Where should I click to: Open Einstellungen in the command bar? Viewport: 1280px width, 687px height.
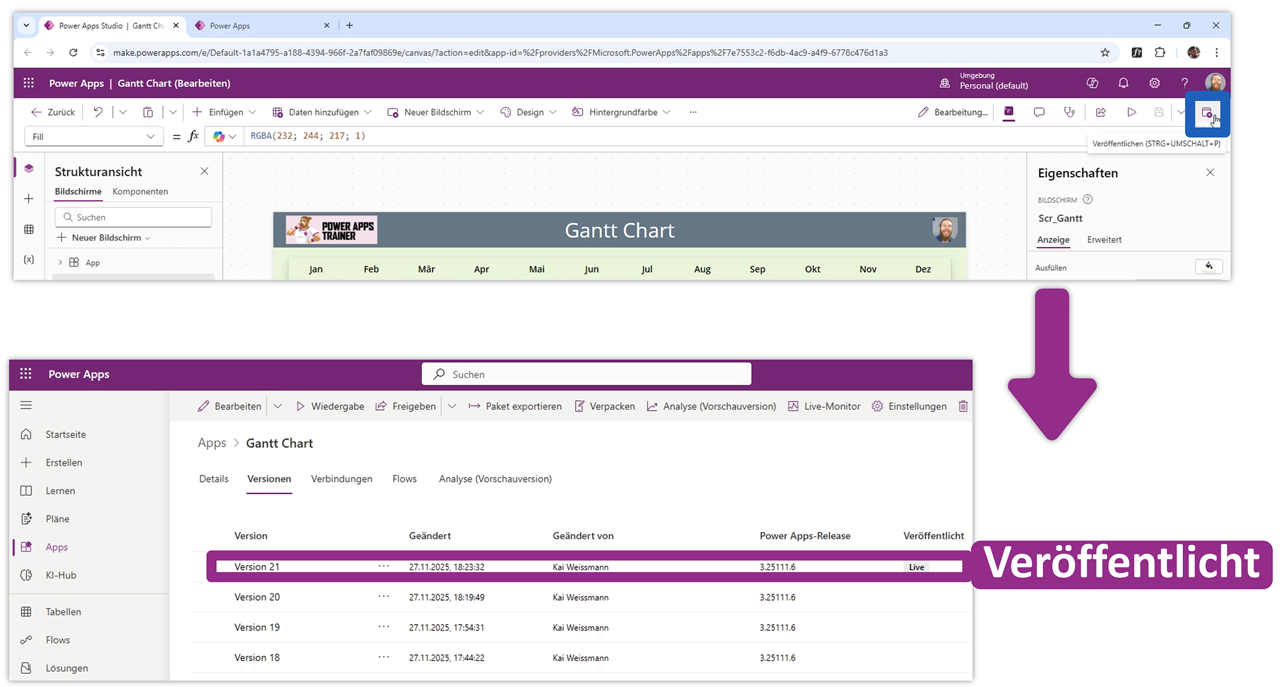pyautogui.click(x=909, y=406)
